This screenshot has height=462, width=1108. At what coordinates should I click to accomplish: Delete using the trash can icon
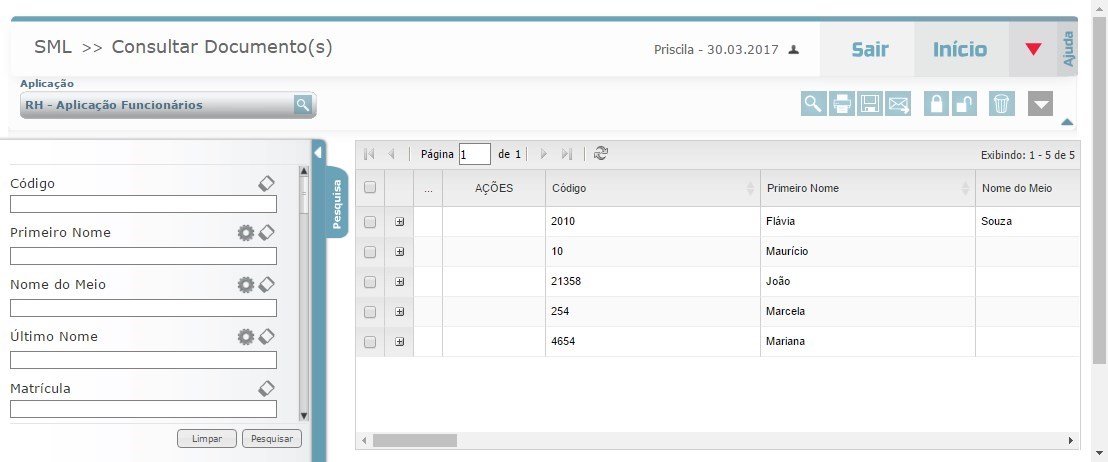tap(1001, 104)
